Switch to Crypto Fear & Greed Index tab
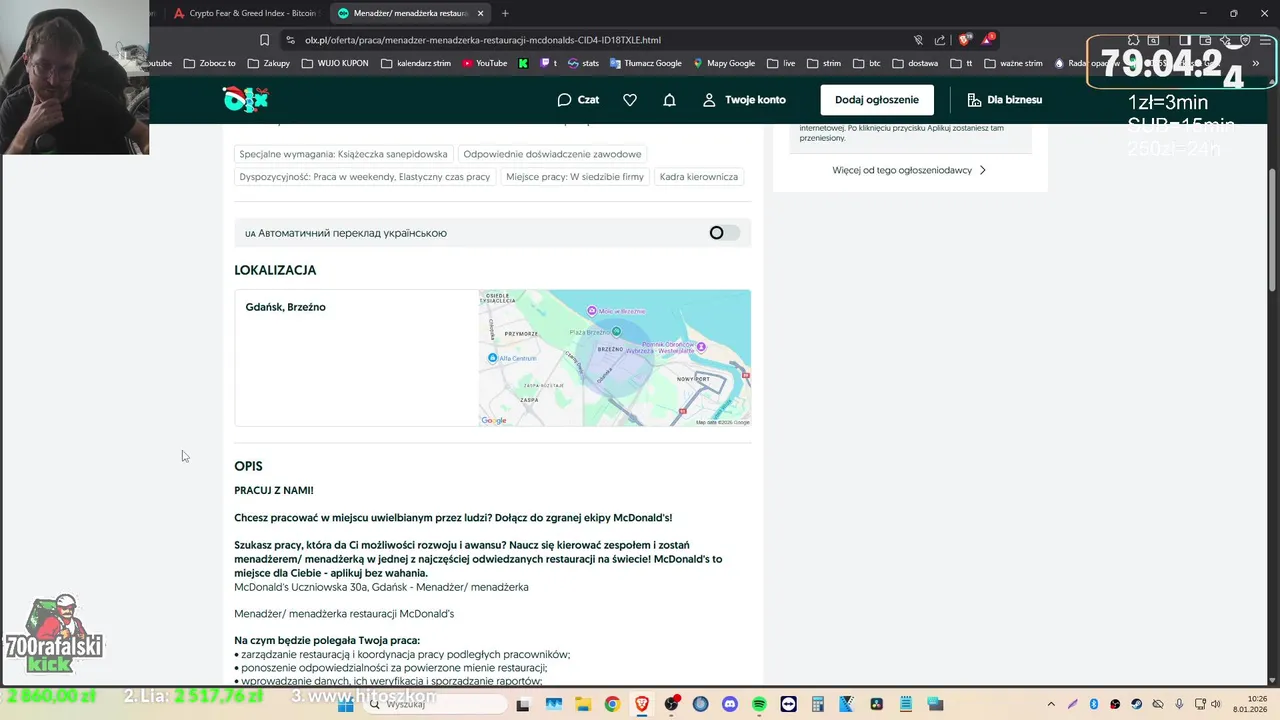This screenshot has height=720, width=1280. pyautogui.click(x=245, y=13)
